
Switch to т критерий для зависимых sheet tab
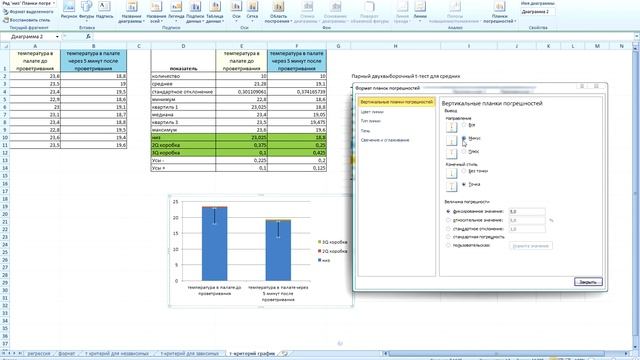190,353
